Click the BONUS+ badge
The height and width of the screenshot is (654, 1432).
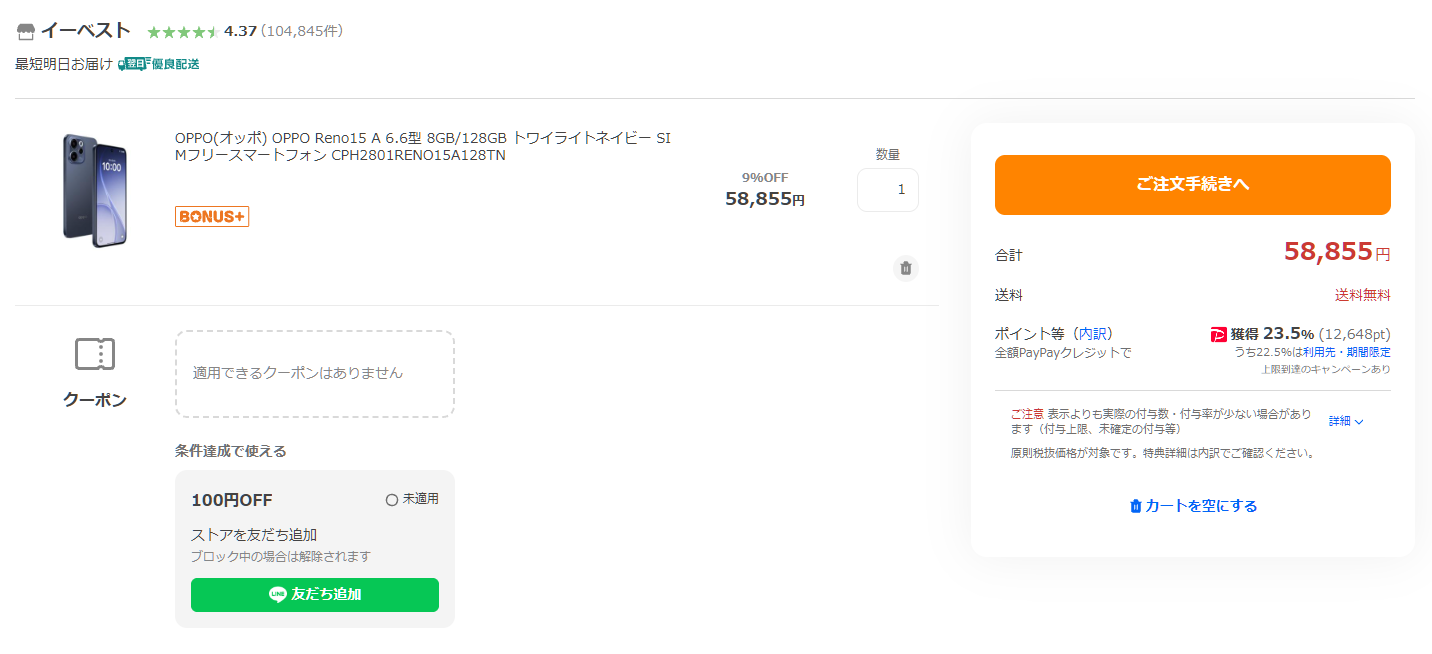click(212, 216)
